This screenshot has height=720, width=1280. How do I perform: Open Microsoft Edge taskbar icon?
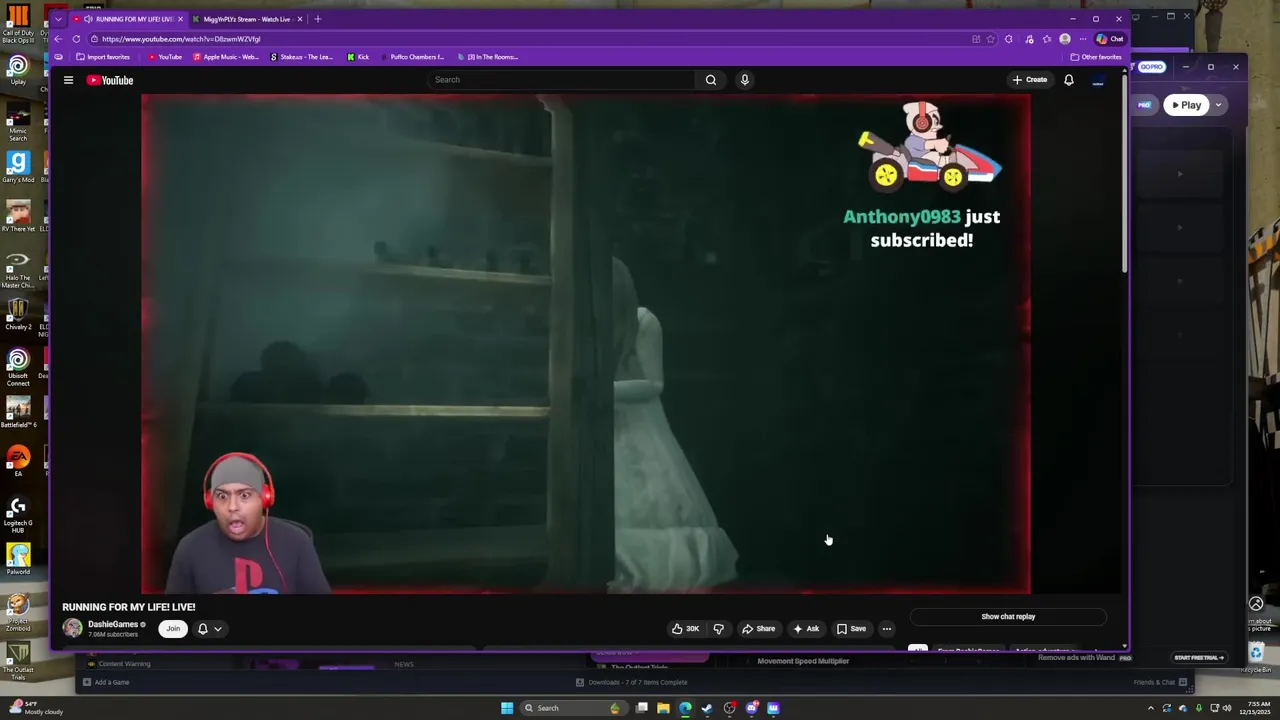(685, 708)
